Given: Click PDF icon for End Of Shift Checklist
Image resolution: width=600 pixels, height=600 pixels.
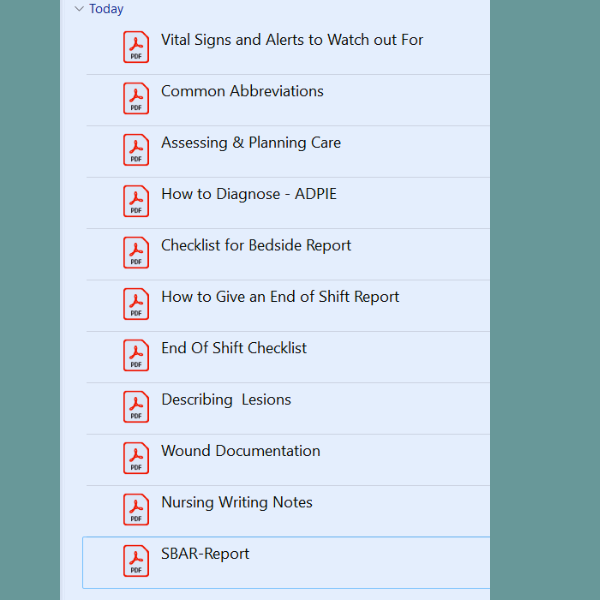Looking at the screenshot, I should 136,355.
